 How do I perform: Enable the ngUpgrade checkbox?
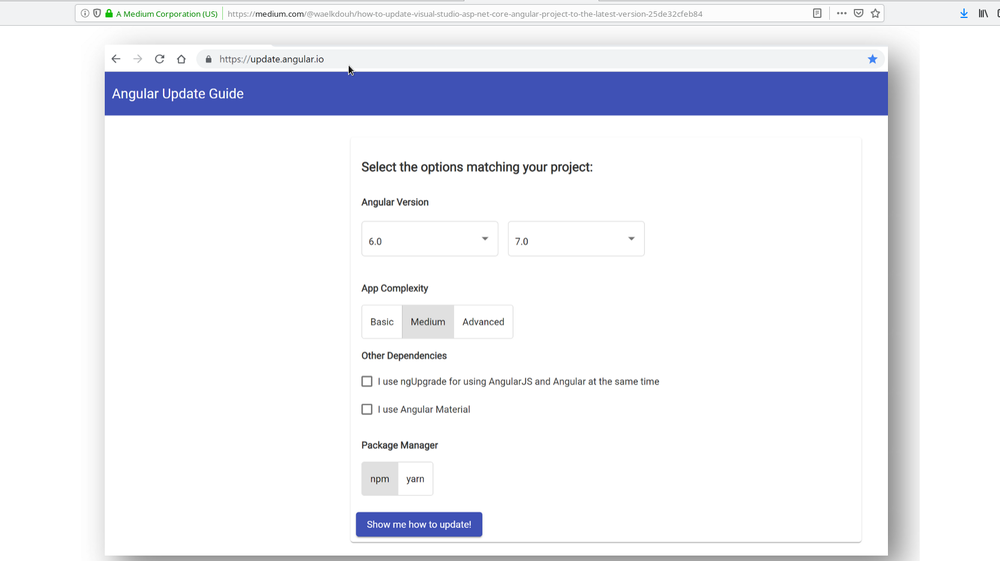367,381
